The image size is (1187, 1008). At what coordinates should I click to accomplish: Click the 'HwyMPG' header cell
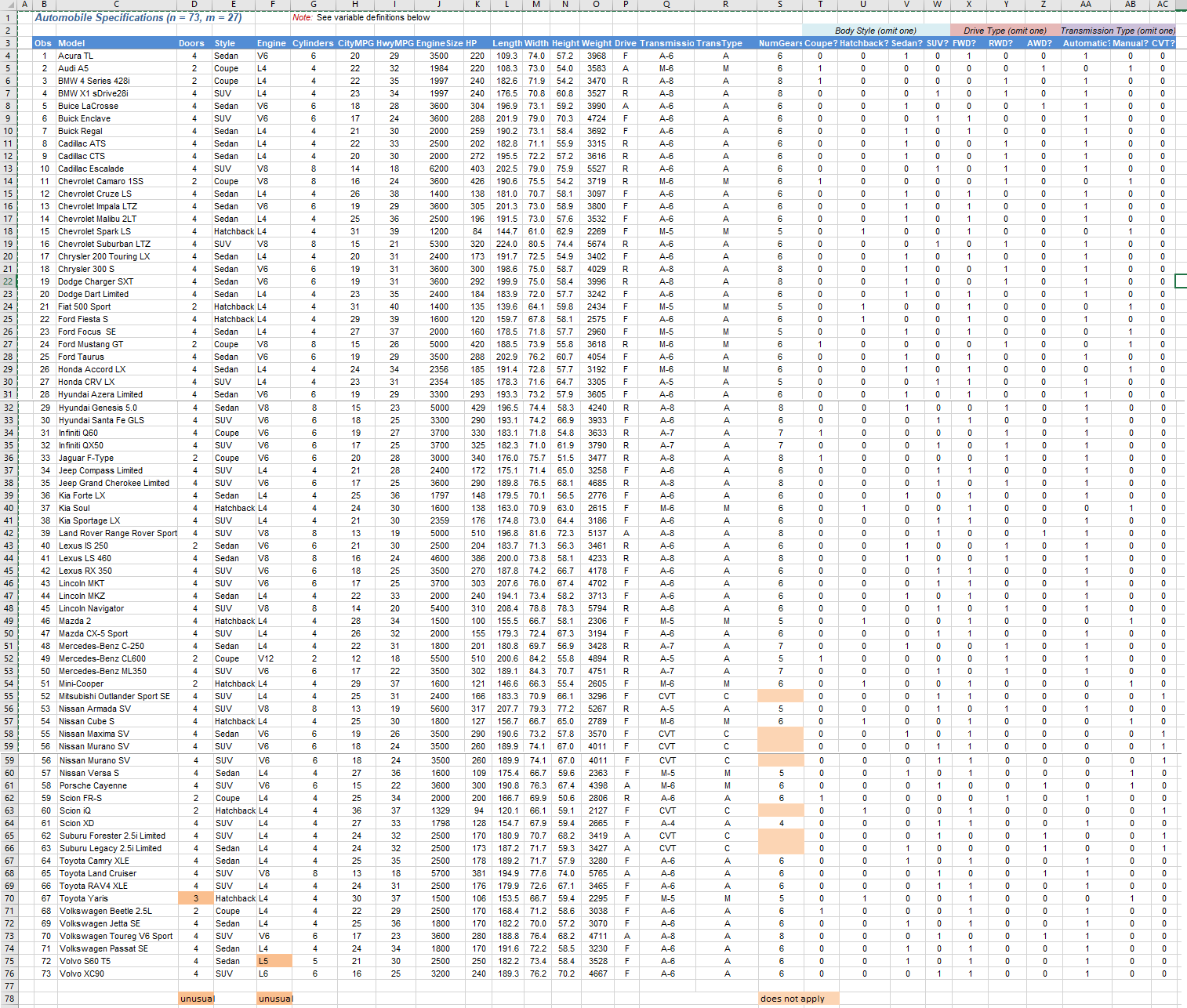[394, 43]
